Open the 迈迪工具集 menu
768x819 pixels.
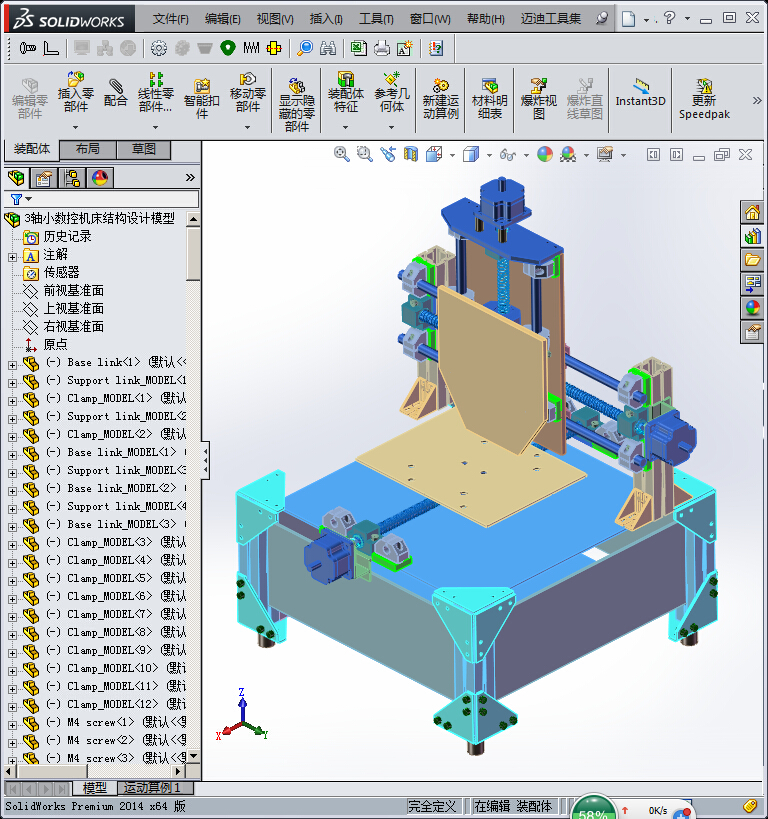pos(551,19)
